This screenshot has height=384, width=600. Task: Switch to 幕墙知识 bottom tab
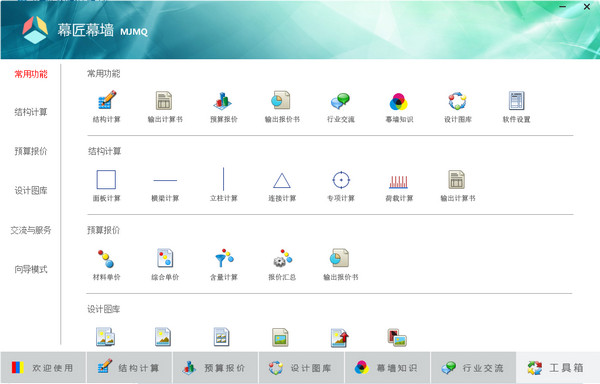coord(388,368)
